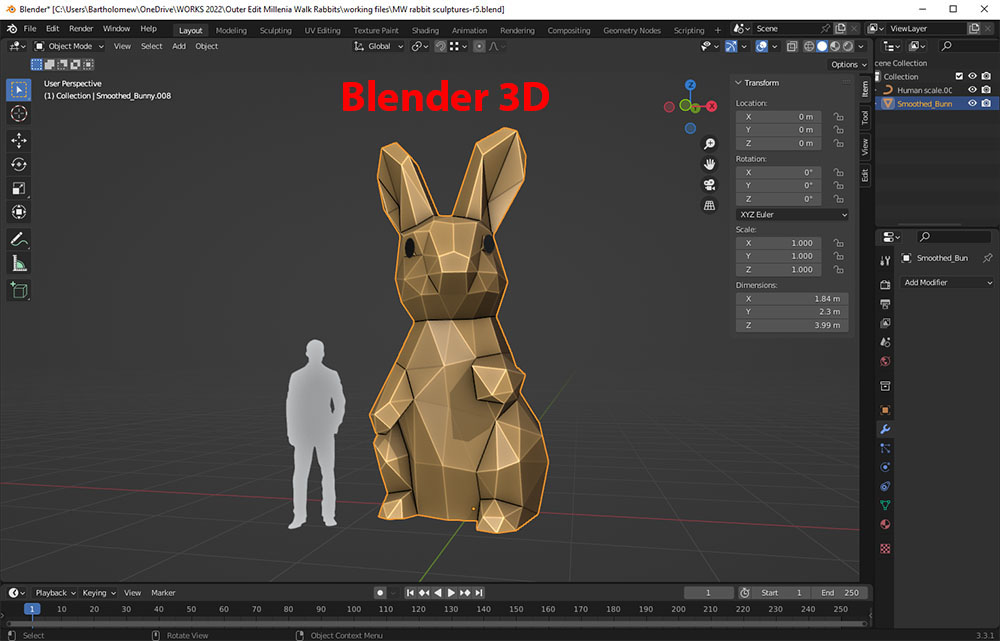Jump to the start frame button

pos(410,593)
